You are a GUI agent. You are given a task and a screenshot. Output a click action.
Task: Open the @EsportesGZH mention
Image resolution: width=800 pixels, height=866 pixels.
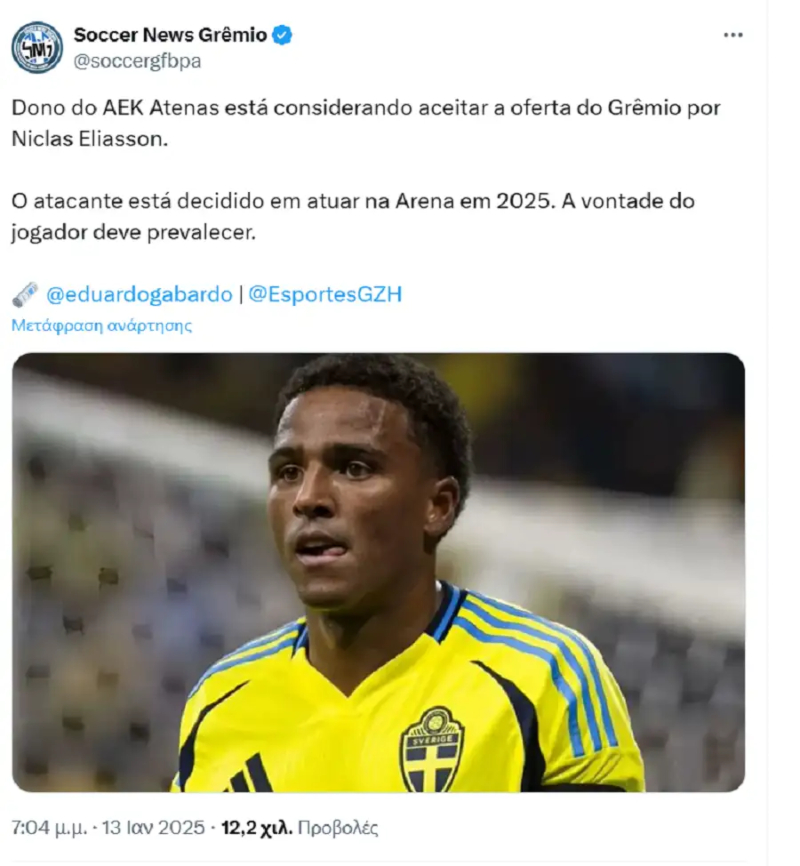[x=325, y=294]
